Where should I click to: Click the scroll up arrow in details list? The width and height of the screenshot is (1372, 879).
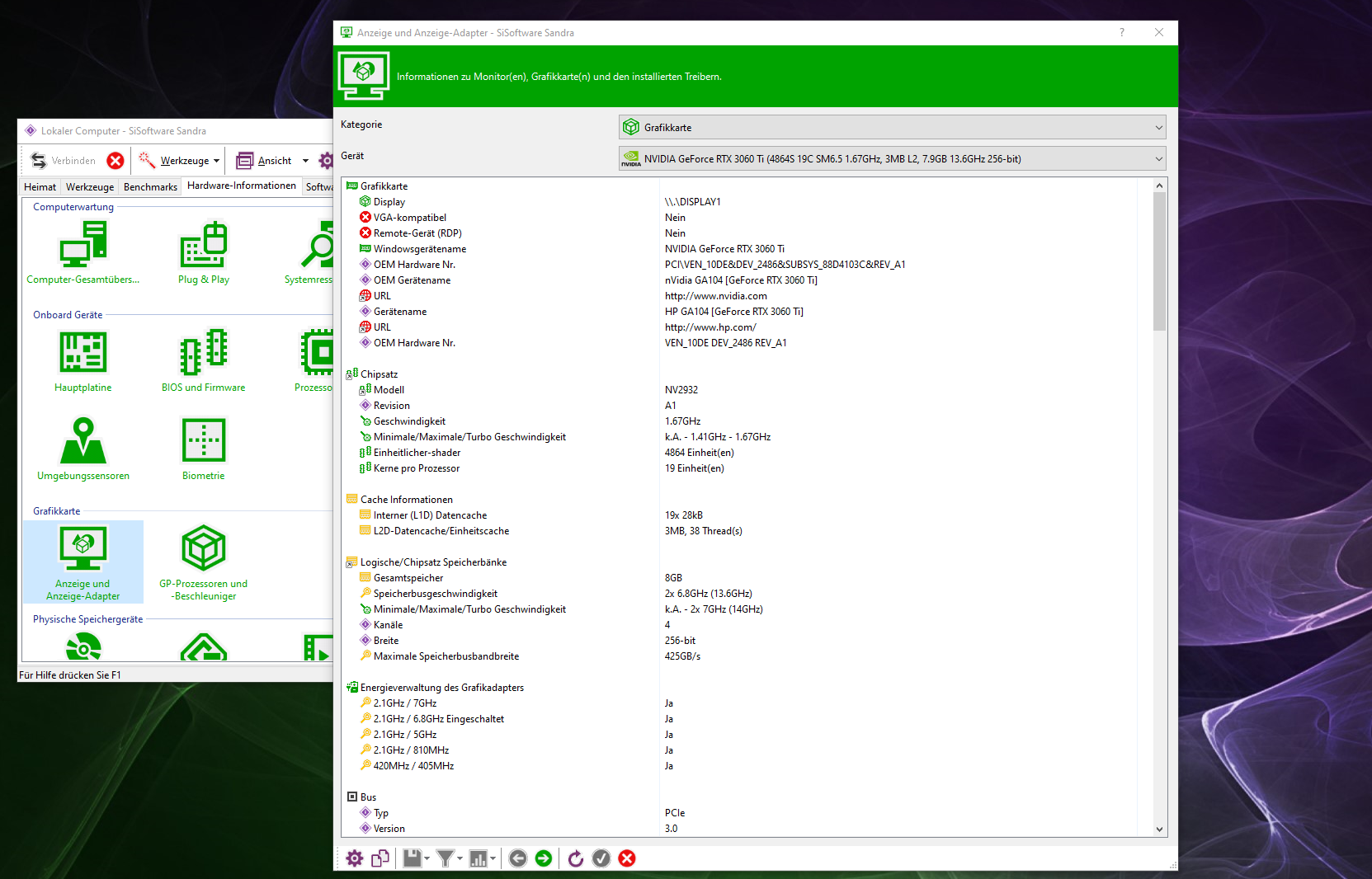1159,186
